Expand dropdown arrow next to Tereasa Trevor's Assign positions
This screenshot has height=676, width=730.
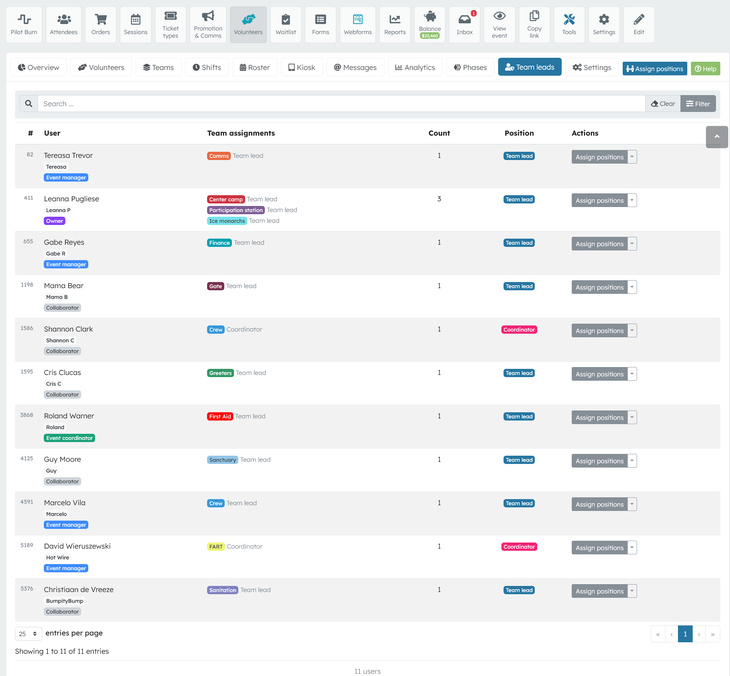(632, 157)
